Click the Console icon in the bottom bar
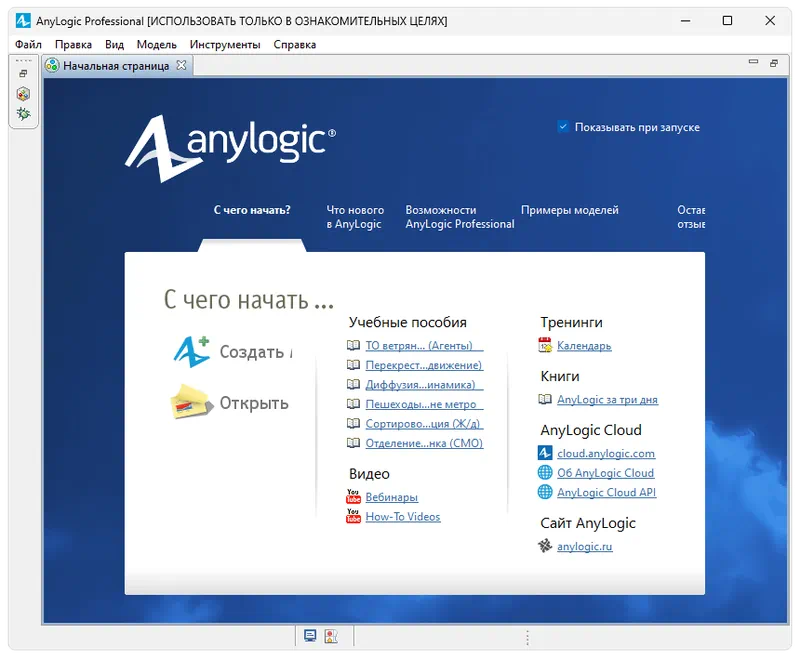Screen dimensions: 800x660 tap(310, 636)
